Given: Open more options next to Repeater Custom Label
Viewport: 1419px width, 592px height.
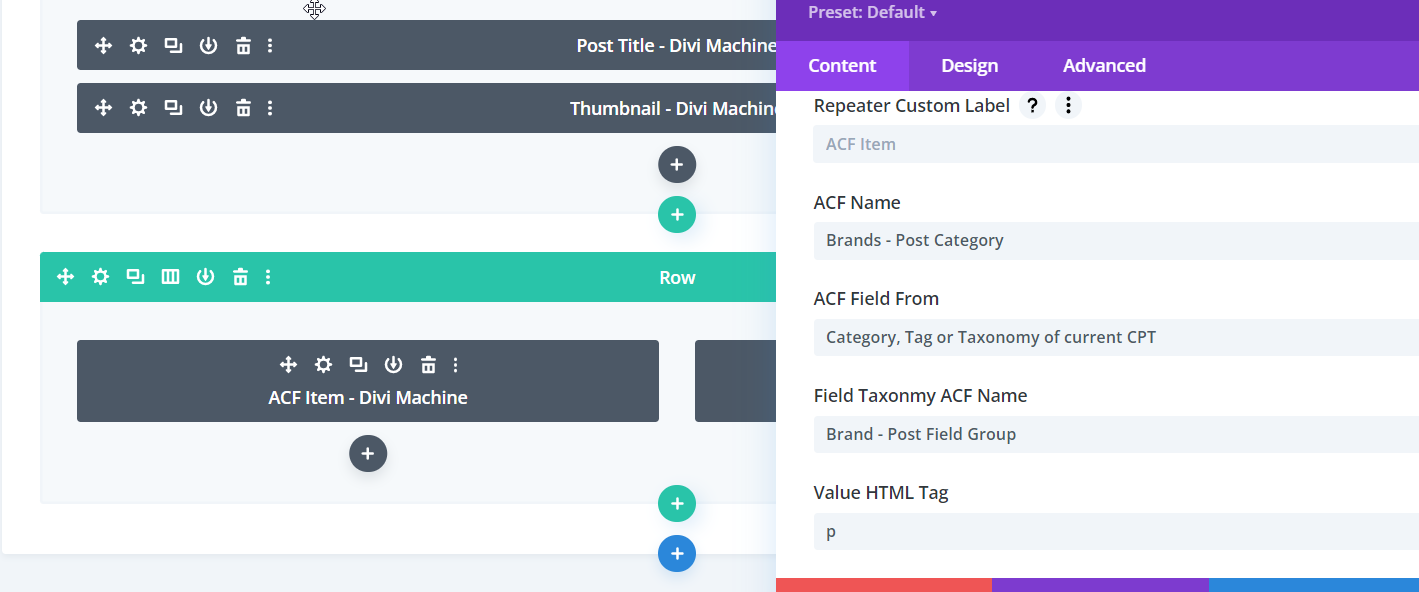Looking at the screenshot, I should (1068, 106).
